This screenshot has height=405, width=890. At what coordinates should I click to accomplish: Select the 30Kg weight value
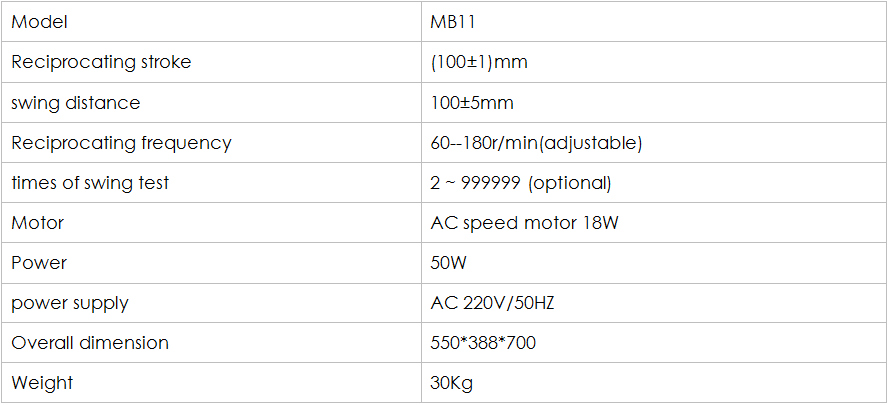click(451, 383)
